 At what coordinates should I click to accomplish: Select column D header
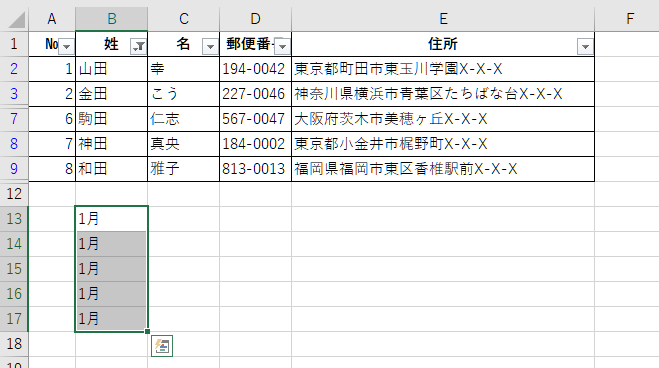256,19
